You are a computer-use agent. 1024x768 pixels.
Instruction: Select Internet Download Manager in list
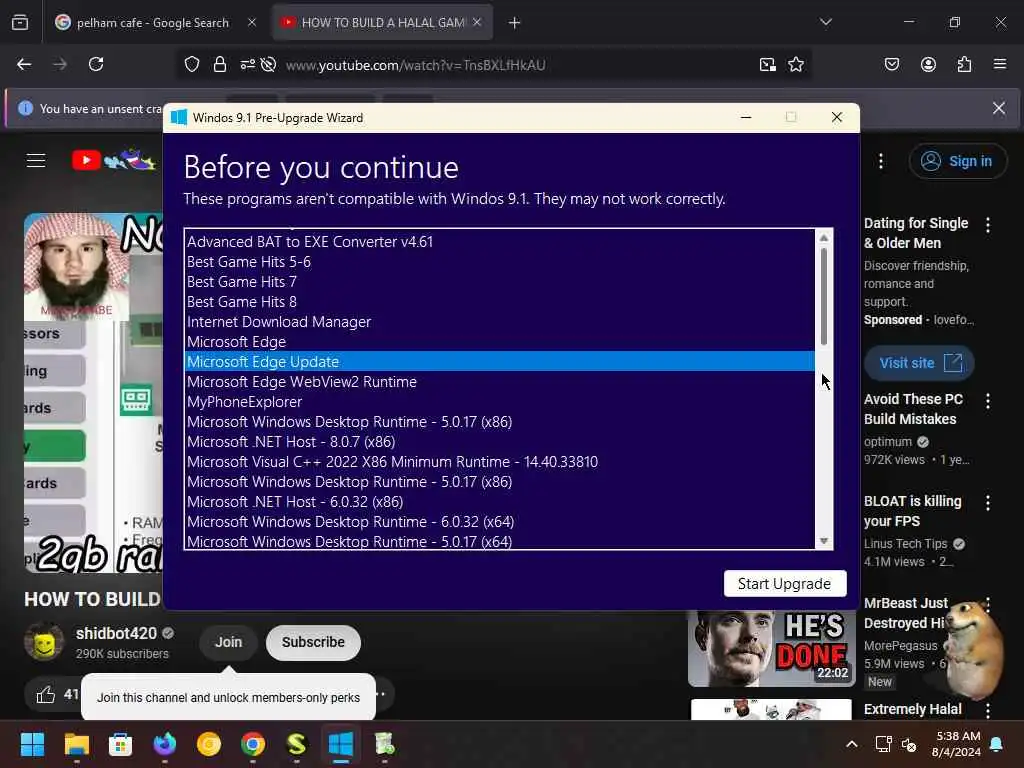pos(500,322)
